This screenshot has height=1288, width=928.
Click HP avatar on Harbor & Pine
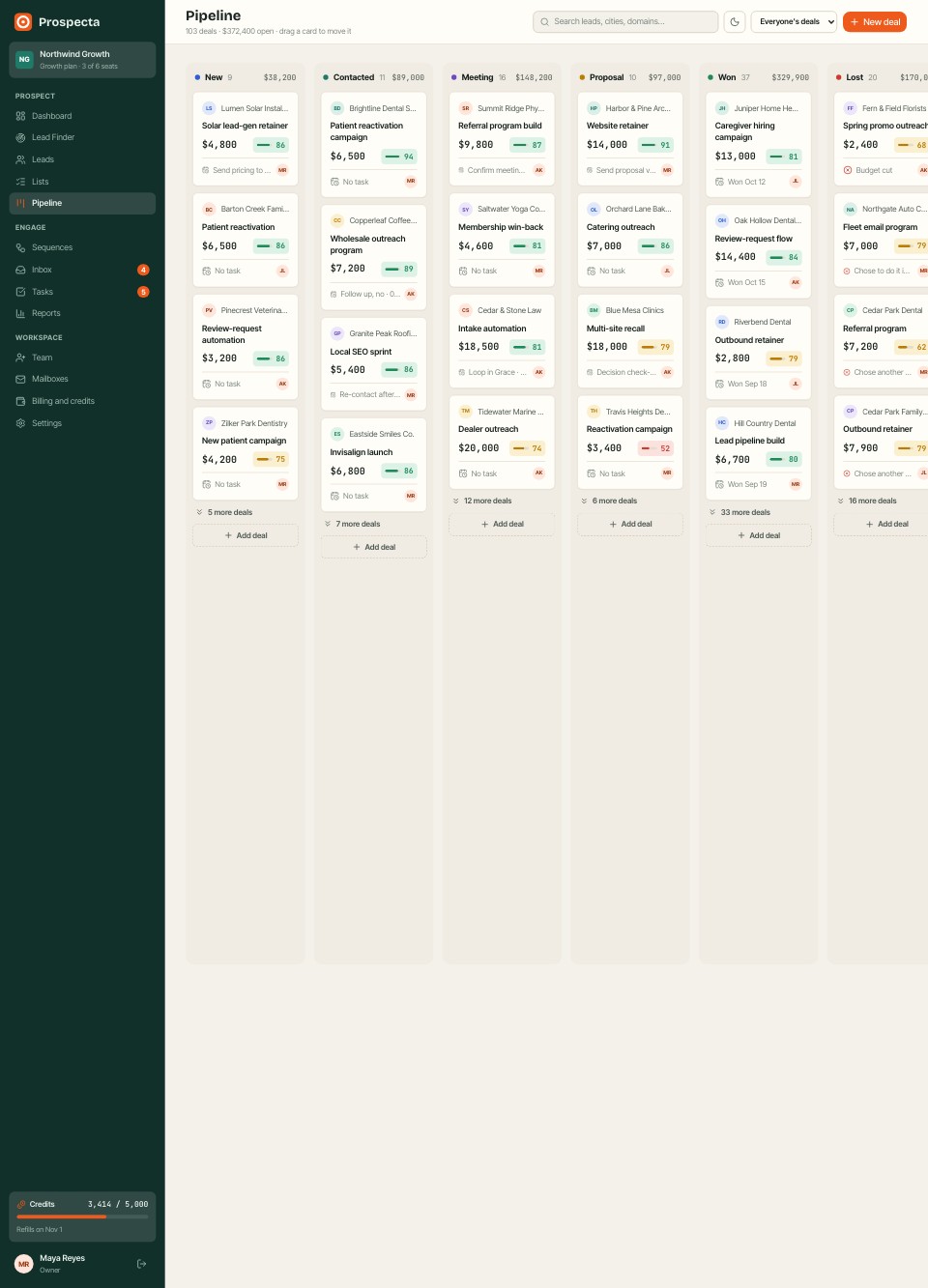coord(594,108)
